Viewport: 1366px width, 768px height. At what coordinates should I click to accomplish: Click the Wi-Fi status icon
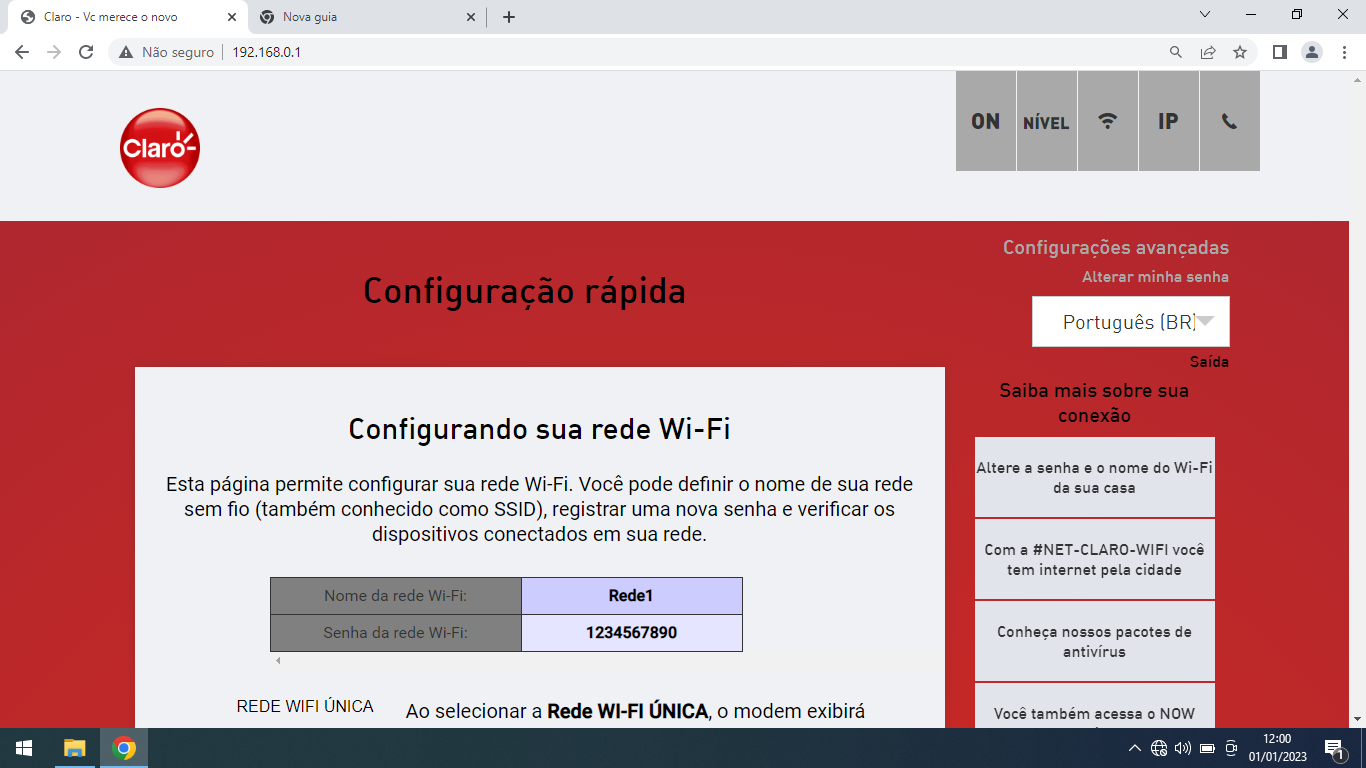click(x=1107, y=121)
